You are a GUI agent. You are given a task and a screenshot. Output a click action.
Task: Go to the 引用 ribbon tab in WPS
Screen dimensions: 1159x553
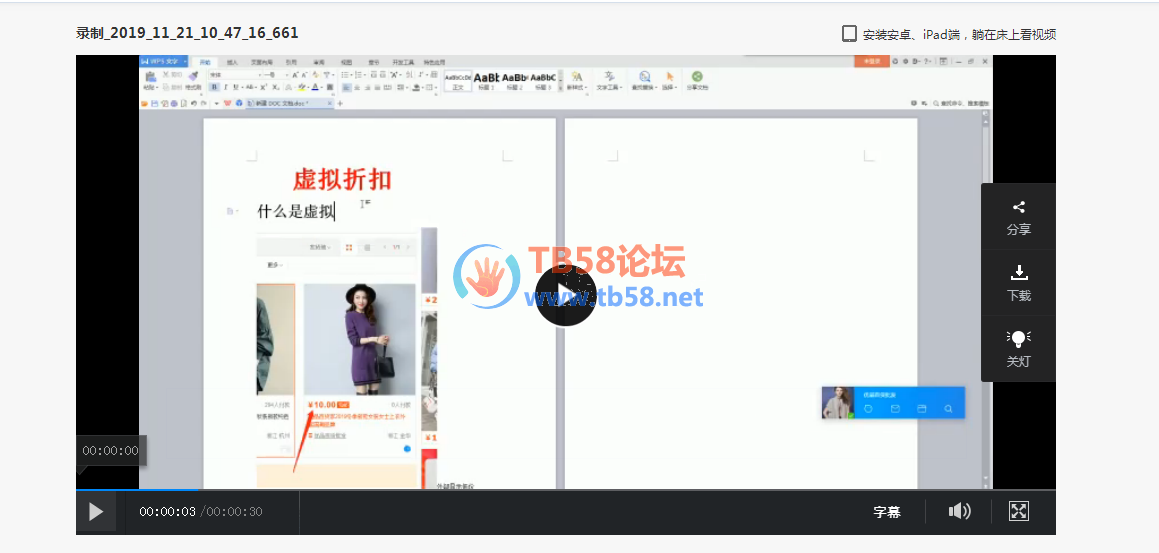pyautogui.click(x=291, y=62)
